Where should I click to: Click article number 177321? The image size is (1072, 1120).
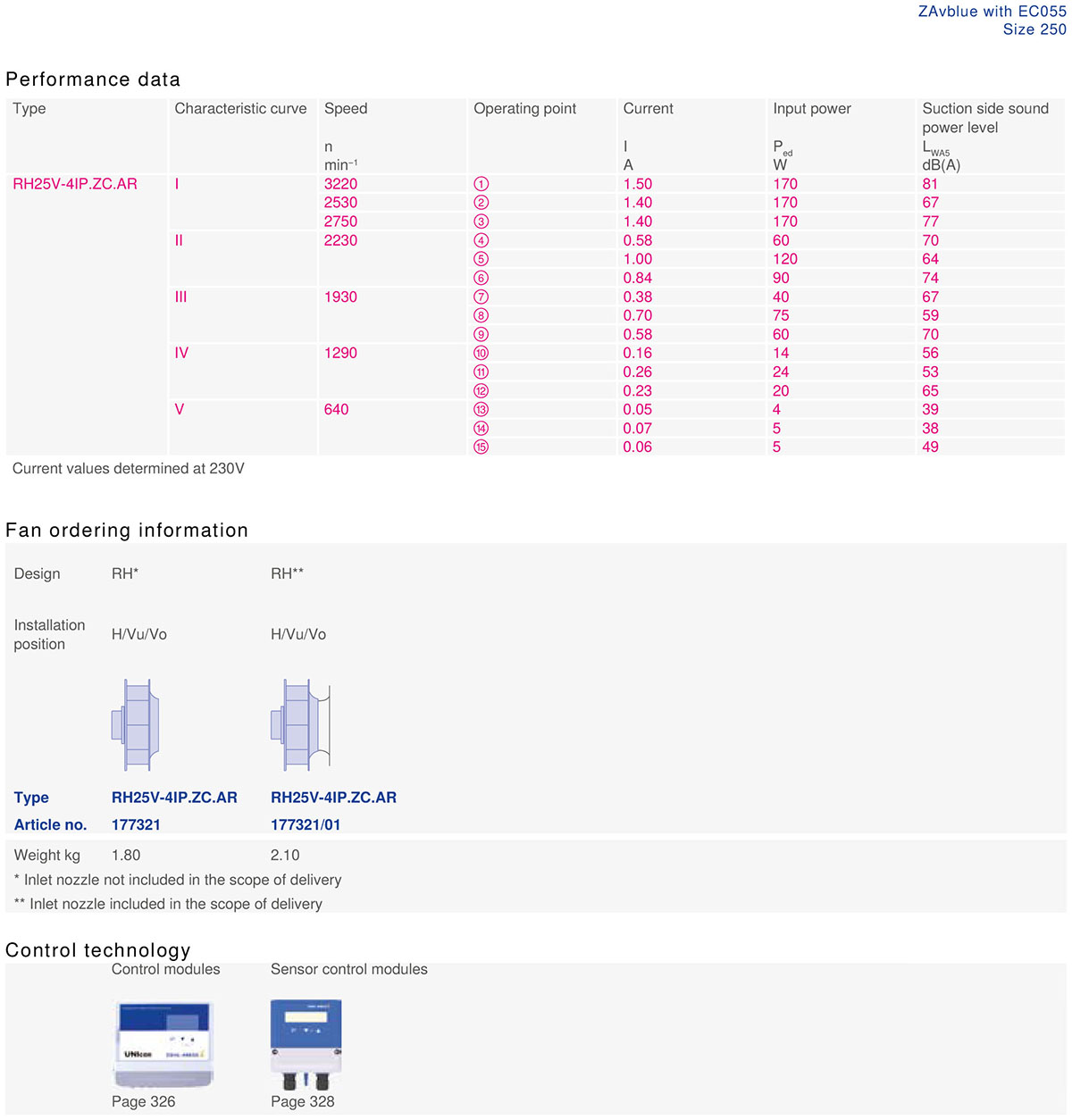point(136,824)
